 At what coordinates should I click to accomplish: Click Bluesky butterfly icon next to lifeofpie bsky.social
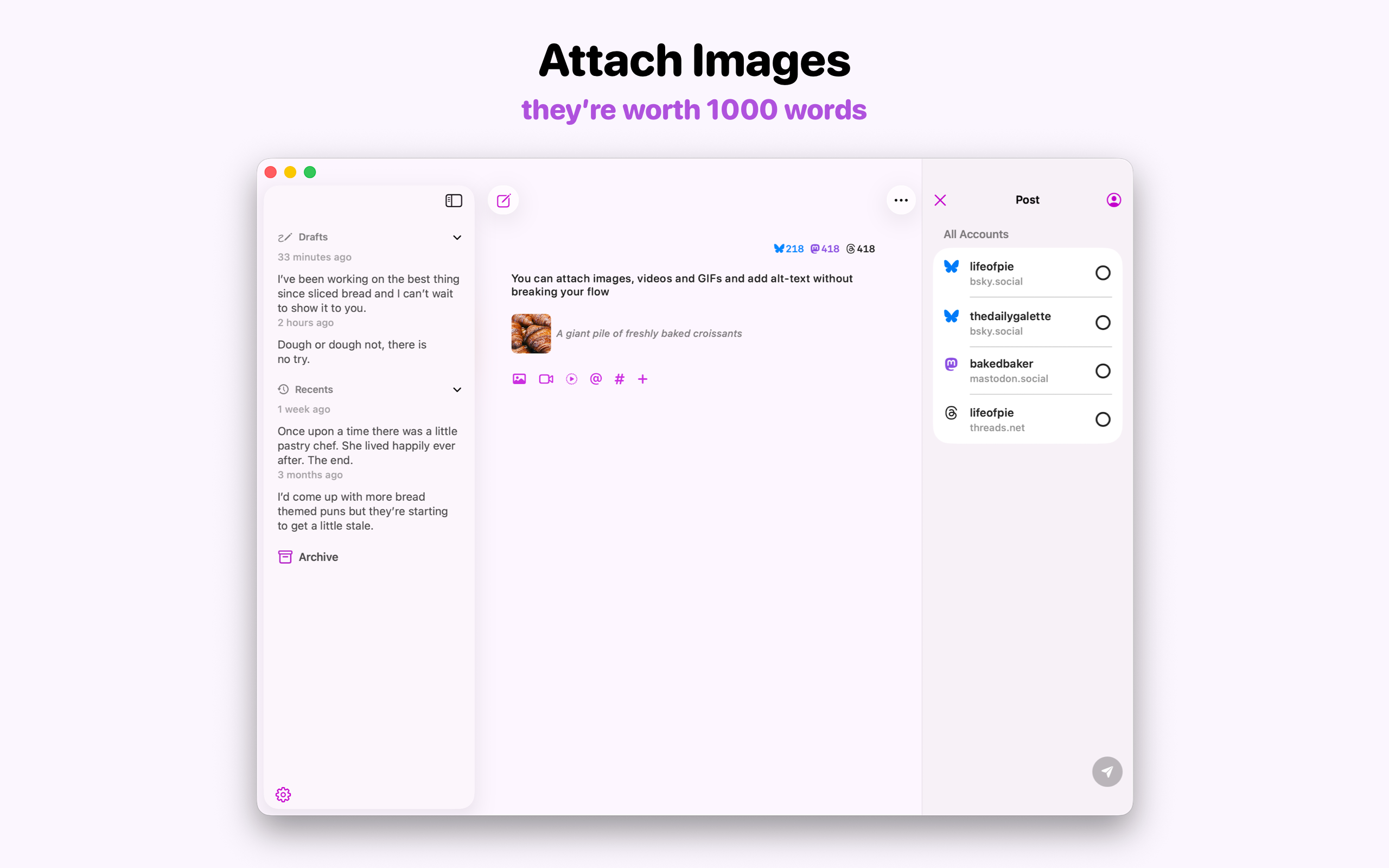click(x=951, y=266)
